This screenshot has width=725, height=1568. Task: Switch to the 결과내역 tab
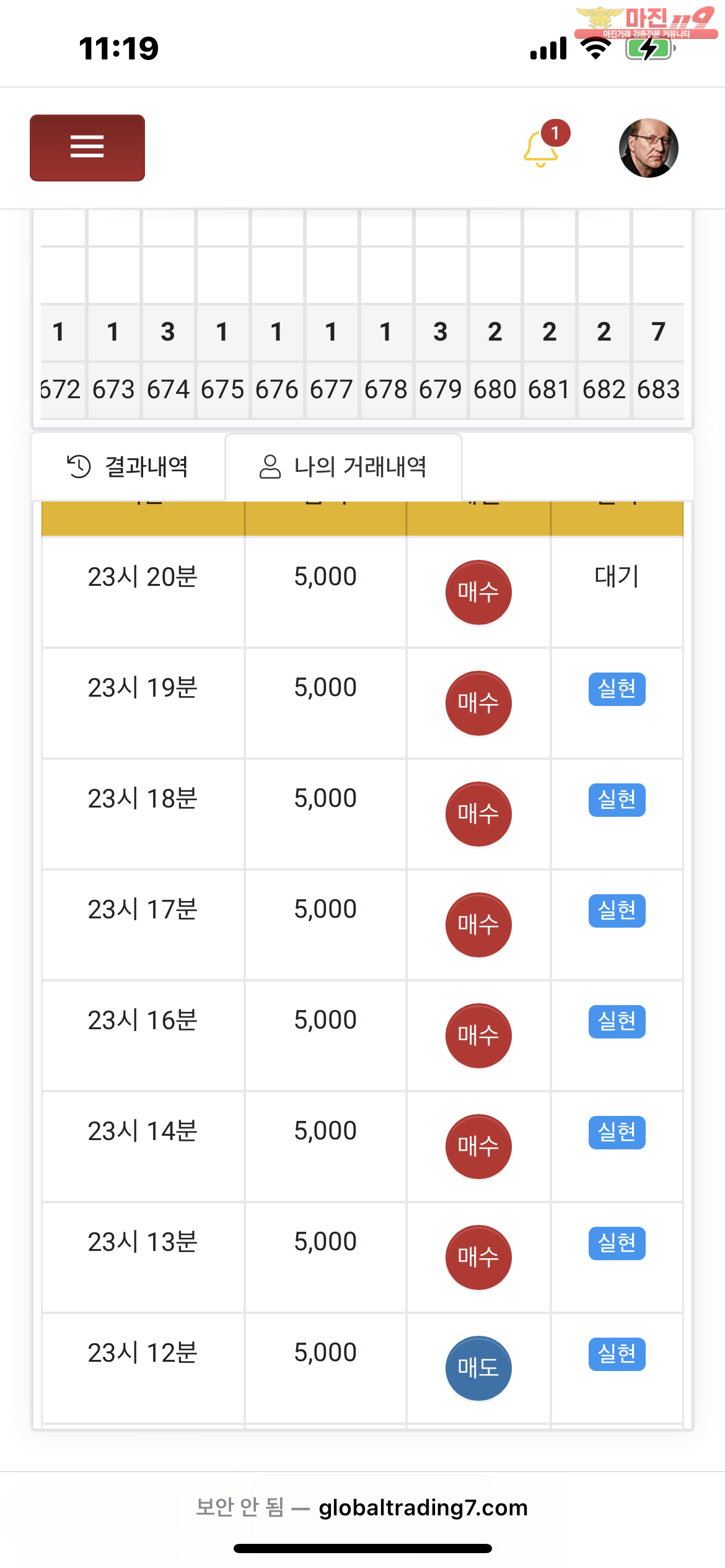click(x=128, y=466)
